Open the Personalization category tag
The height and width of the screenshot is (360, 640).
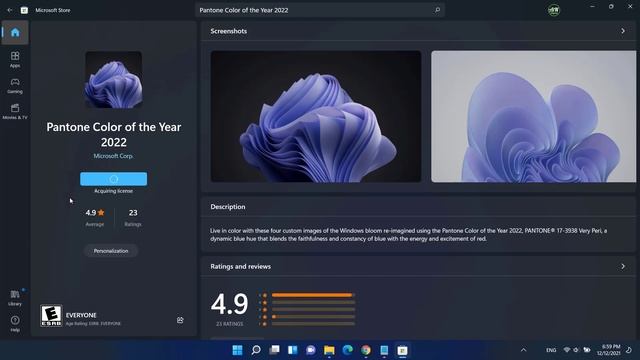(x=111, y=251)
